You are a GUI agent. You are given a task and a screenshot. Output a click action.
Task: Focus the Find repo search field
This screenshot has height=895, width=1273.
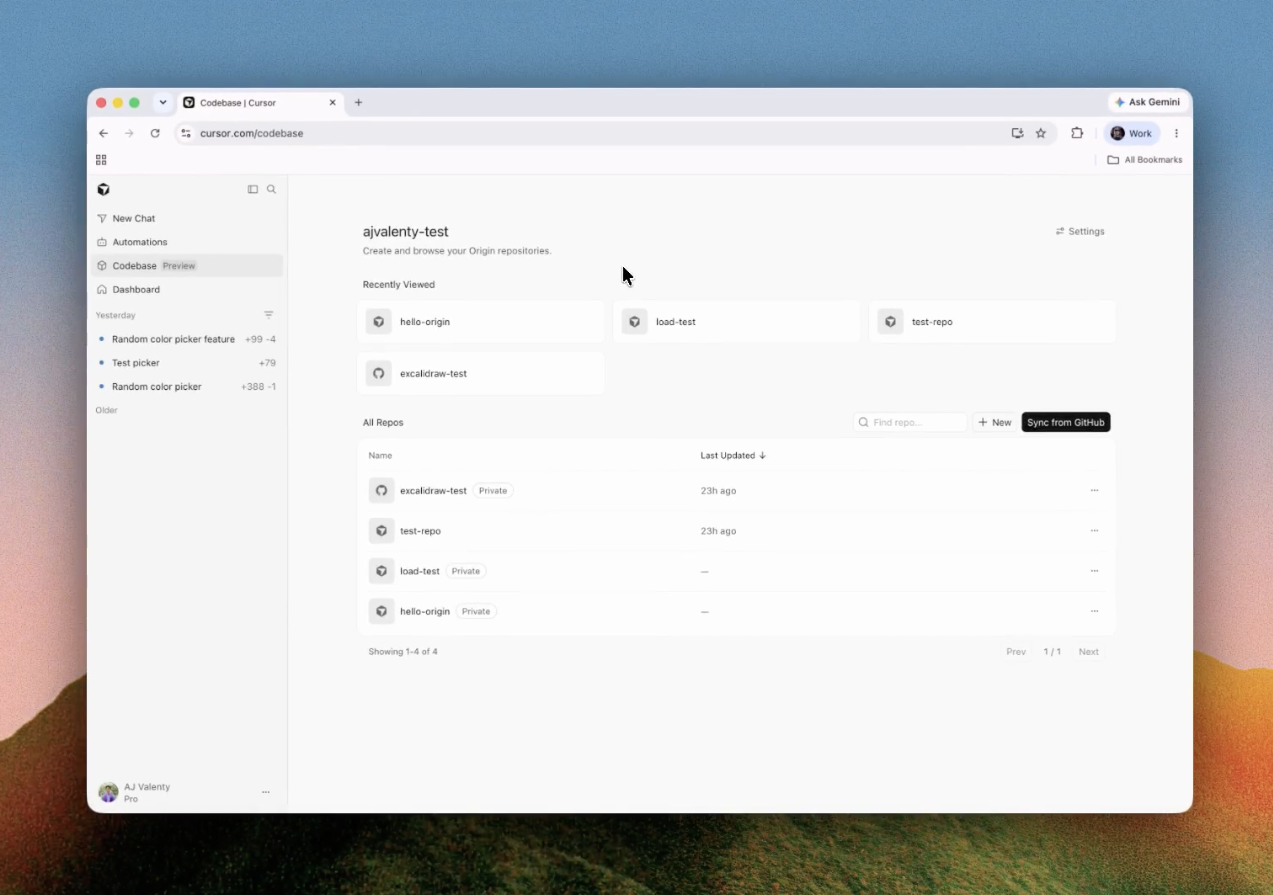click(911, 423)
